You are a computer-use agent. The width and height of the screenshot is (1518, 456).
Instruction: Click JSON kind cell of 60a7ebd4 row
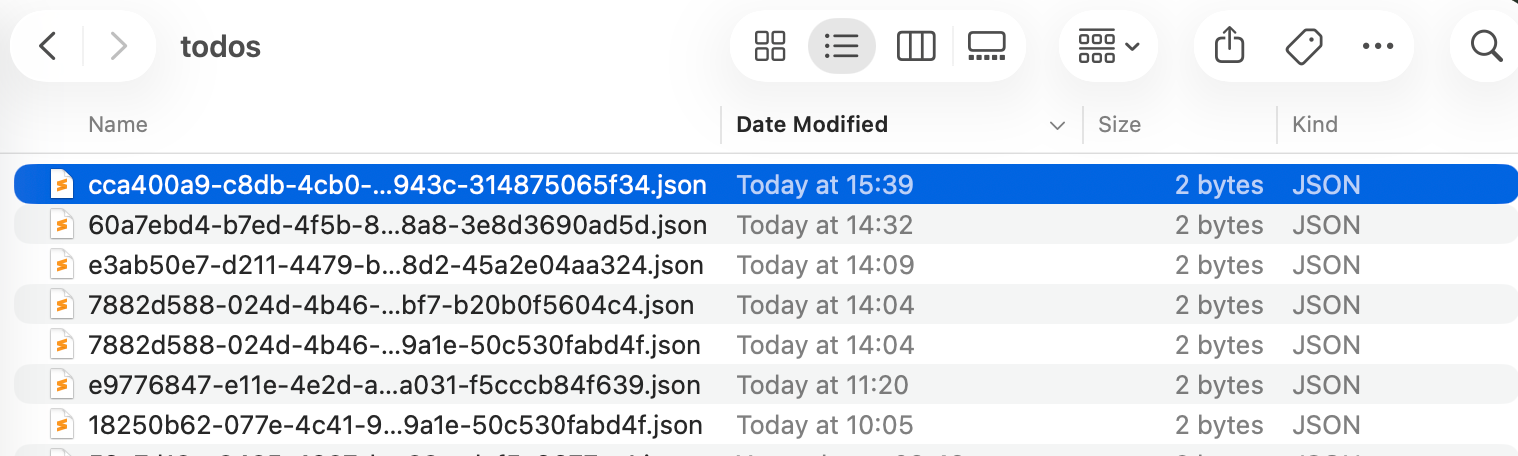tap(1326, 225)
